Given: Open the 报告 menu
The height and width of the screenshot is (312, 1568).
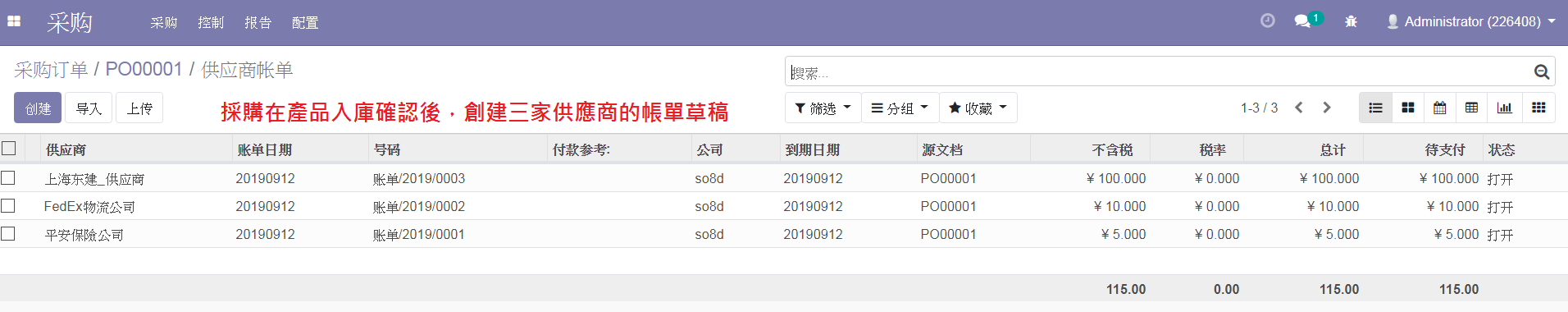Looking at the screenshot, I should pyautogui.click(x=258, y=22).
